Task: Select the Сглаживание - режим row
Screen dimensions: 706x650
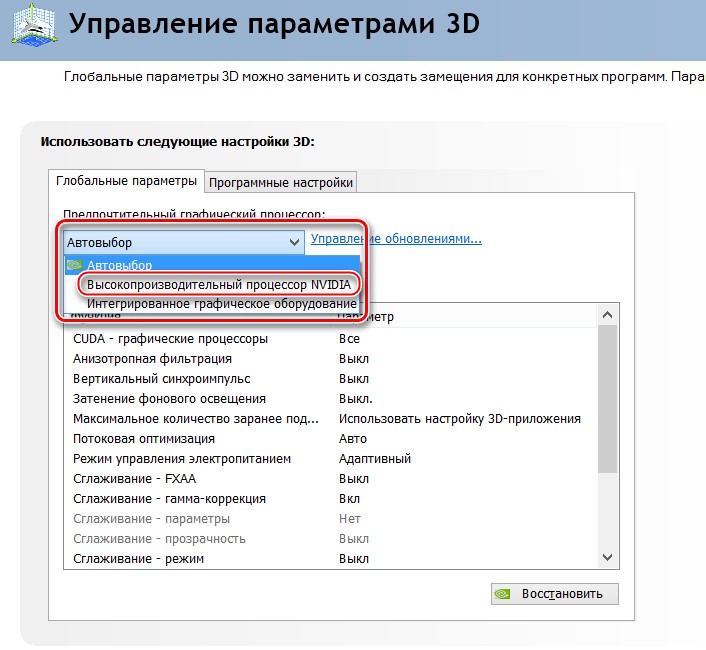Action: tap(331, 559)
